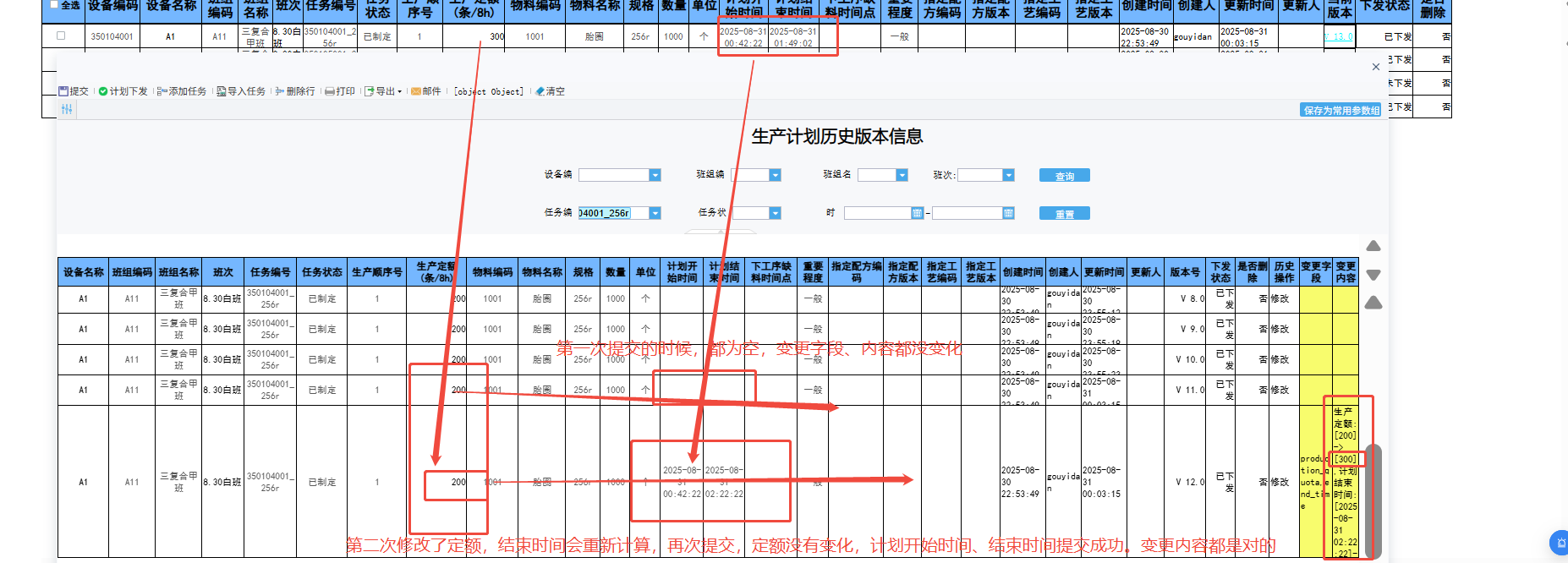Click the V 12.0 version cell

click(1184, 482)
